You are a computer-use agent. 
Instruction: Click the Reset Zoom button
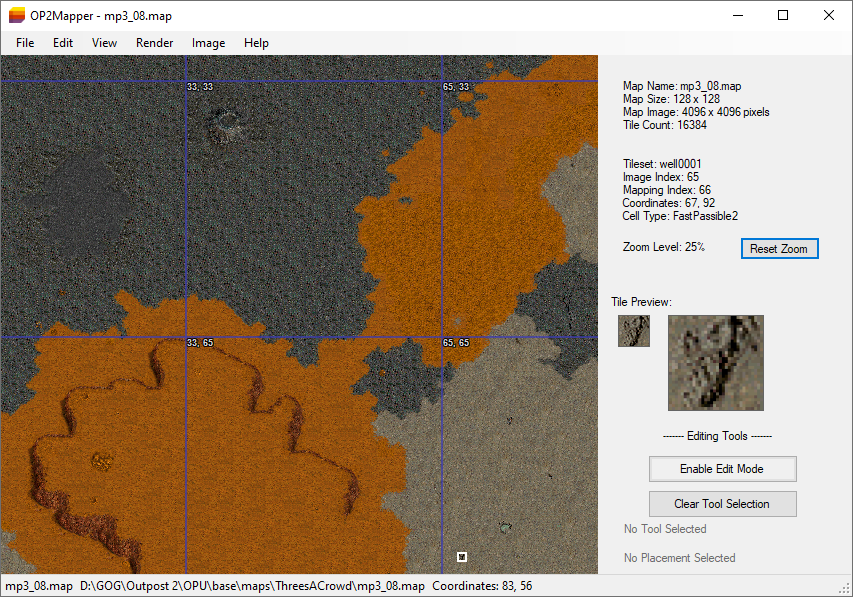point(780,249)
